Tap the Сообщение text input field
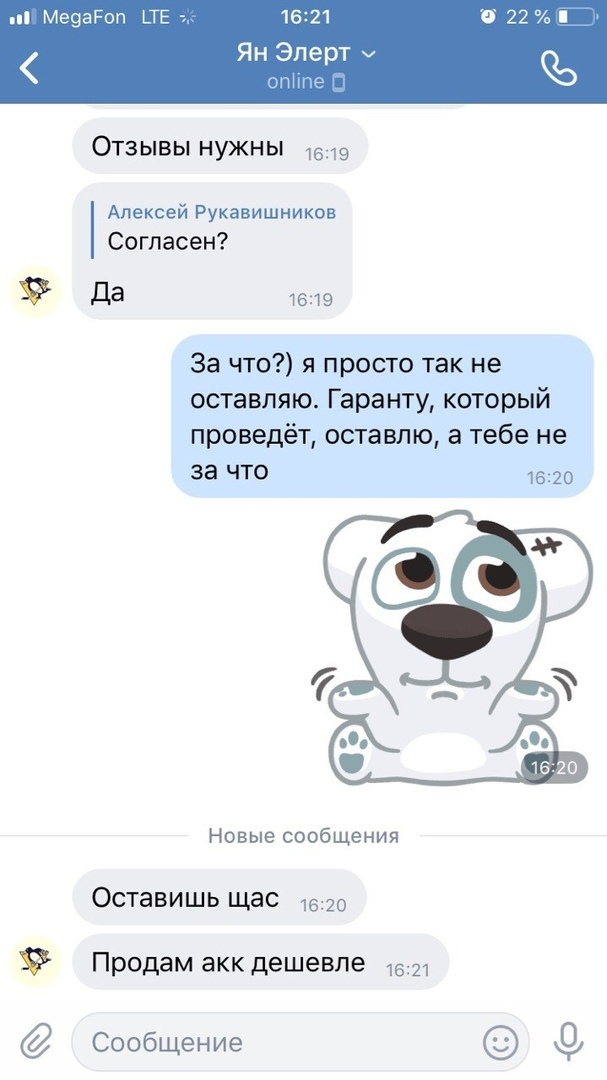This screenshot has height=1080, width=607. (300, 1042)
